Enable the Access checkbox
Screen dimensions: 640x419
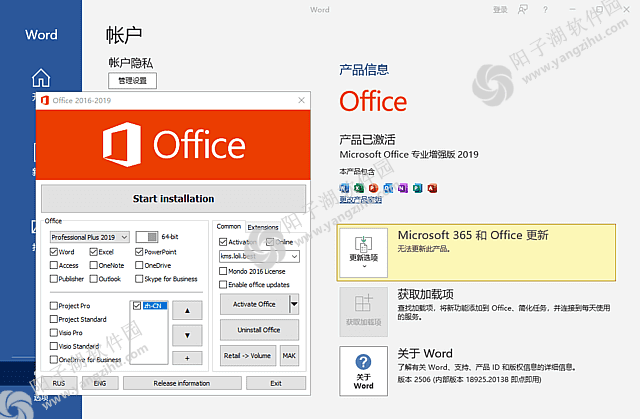53,265
